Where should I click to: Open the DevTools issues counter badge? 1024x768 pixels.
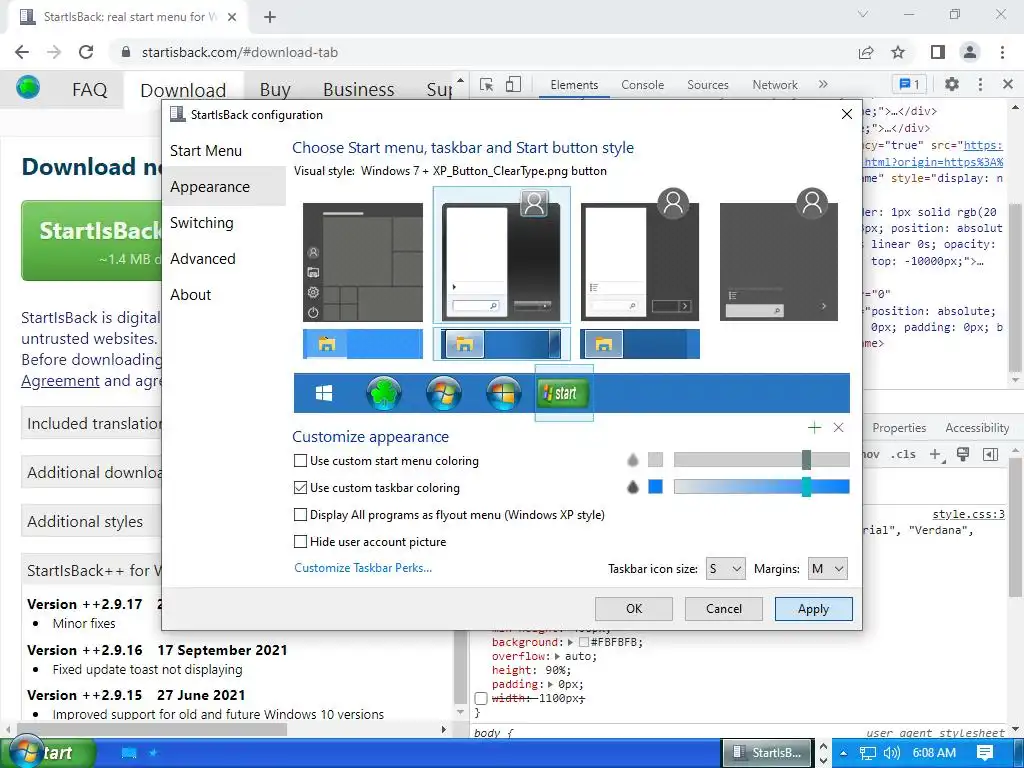click(x=909, y=84)
